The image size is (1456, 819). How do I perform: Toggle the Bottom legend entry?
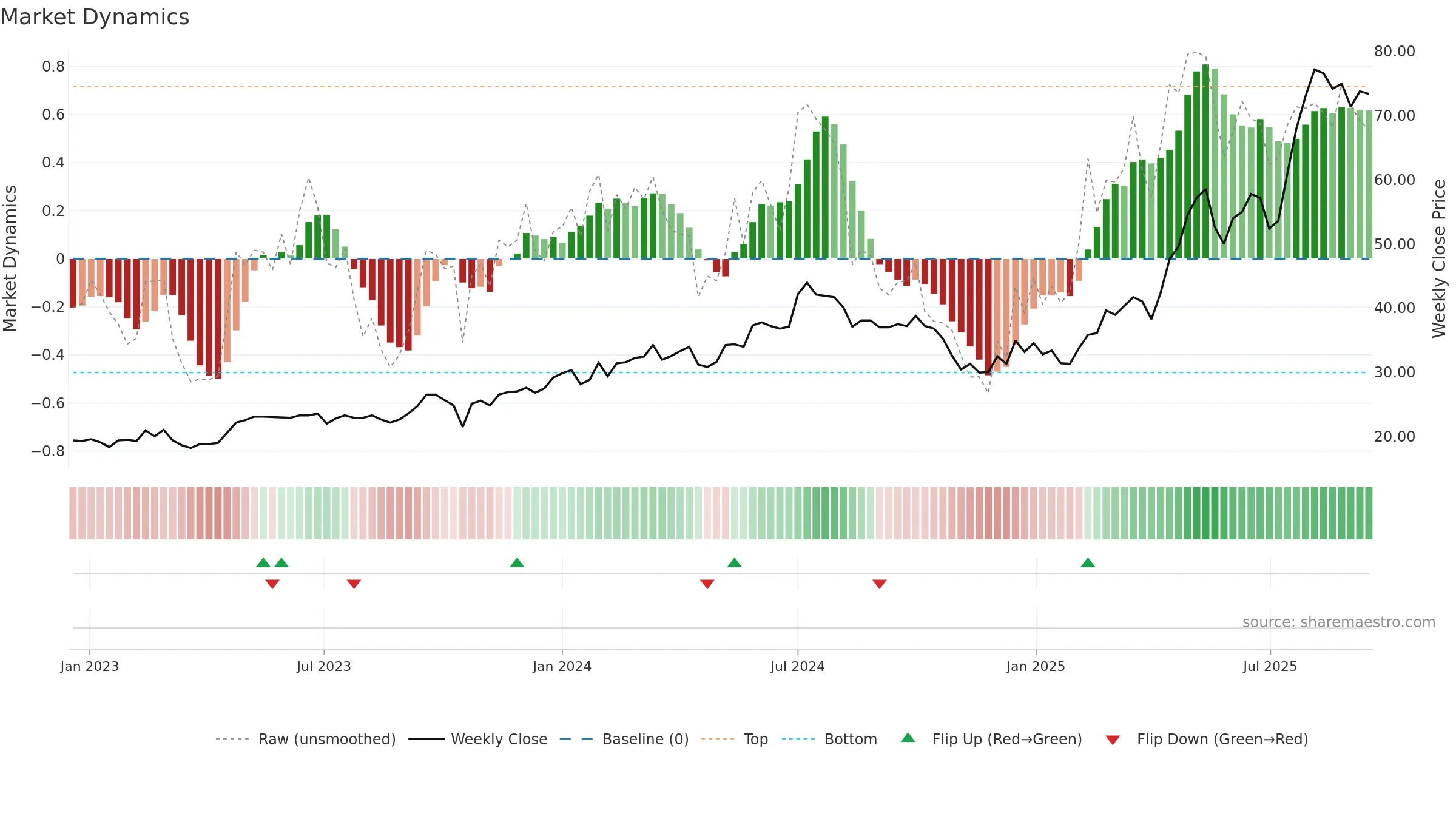[x=829, y=739]
